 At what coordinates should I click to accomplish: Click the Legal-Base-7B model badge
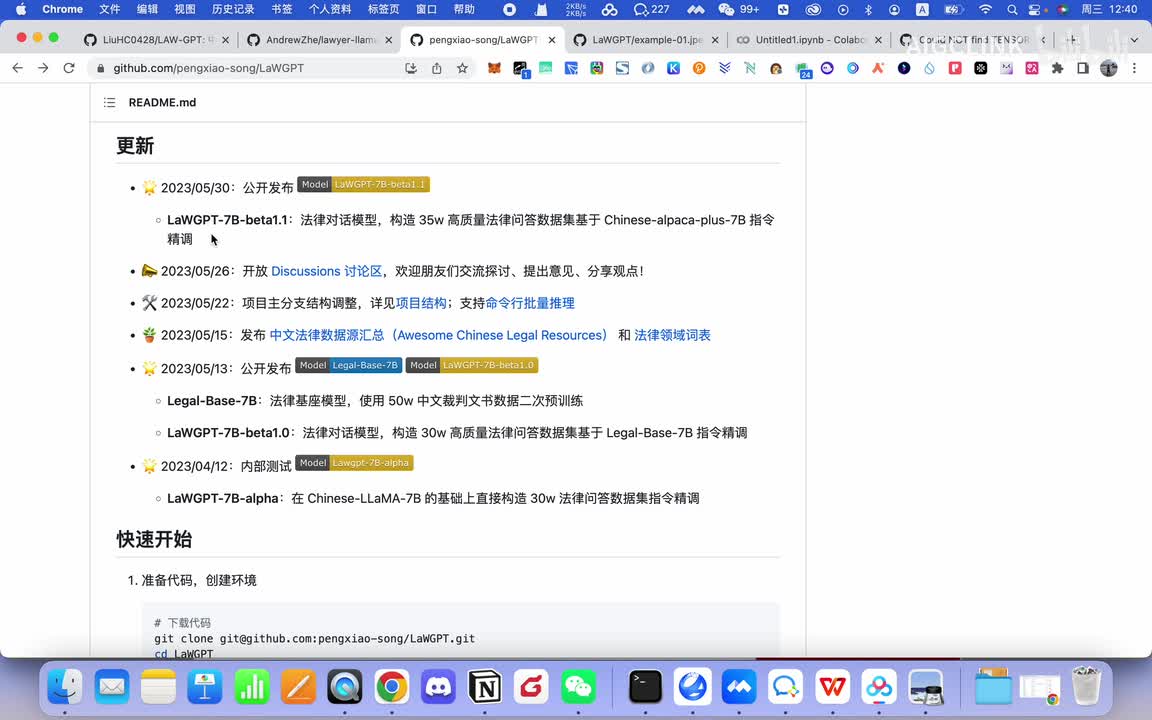coord(349,366)
